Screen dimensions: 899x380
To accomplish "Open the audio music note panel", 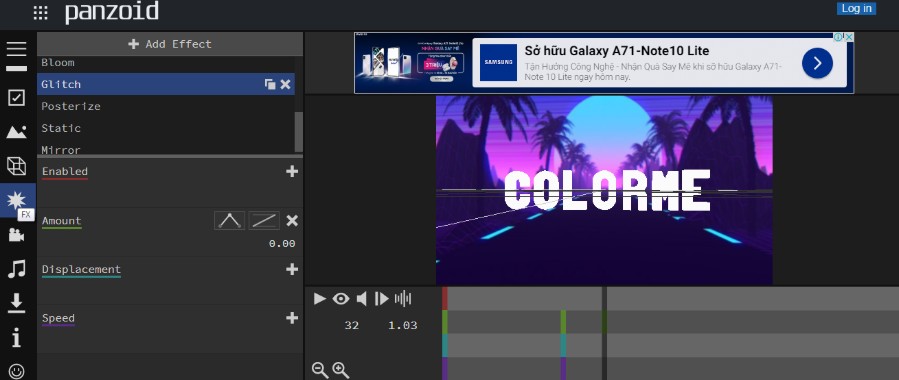I will [x=17, y=268].
